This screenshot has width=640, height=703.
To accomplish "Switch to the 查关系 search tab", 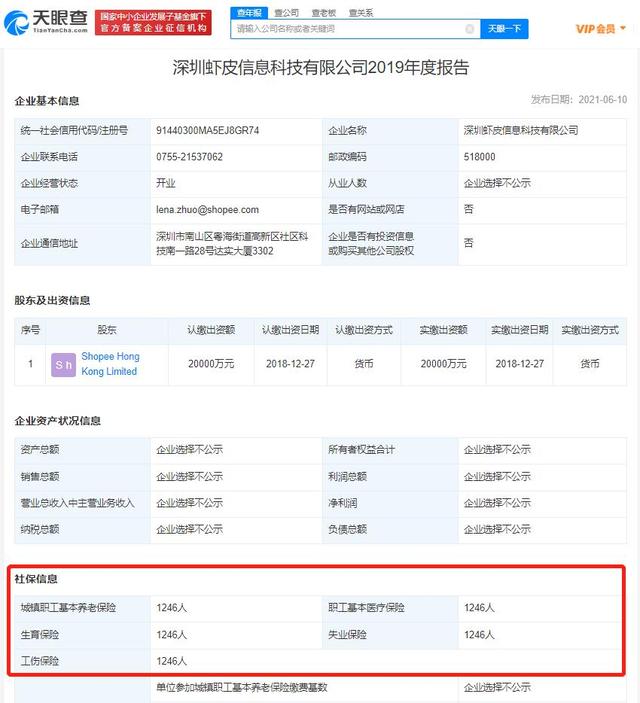I will pos(361,13).
